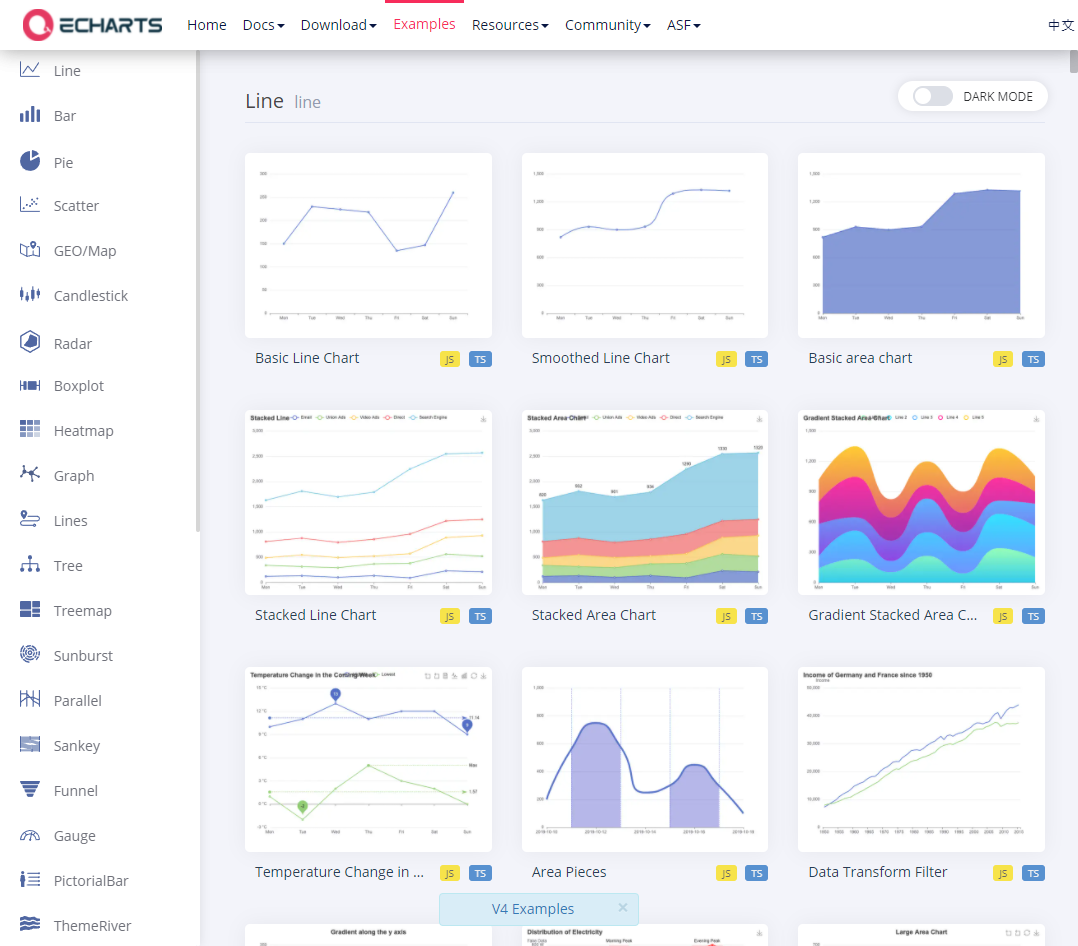Click the Pie chart icon in sidebar
The image size is (1078, 946).
30,161
